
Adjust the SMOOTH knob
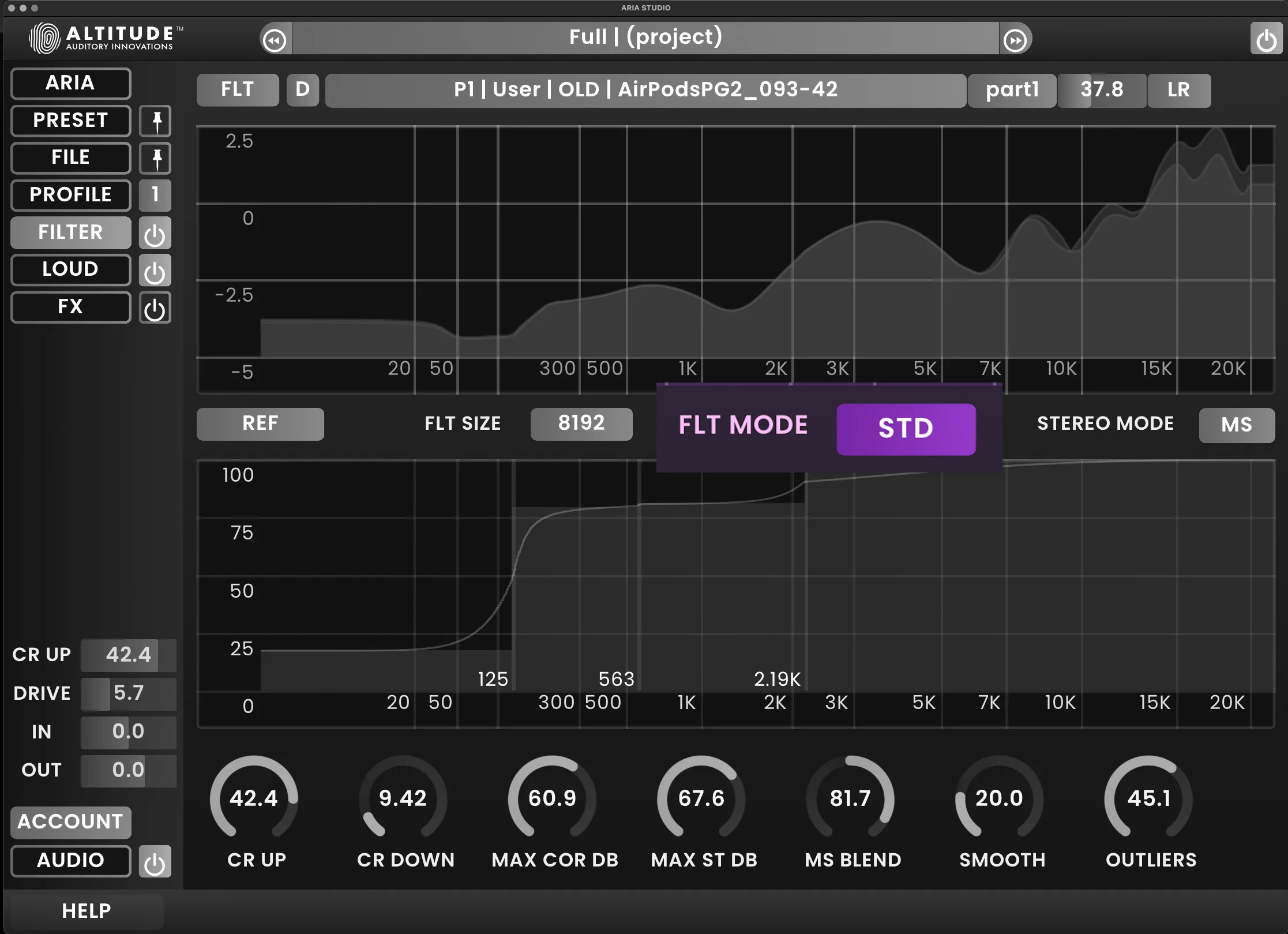1000,799
